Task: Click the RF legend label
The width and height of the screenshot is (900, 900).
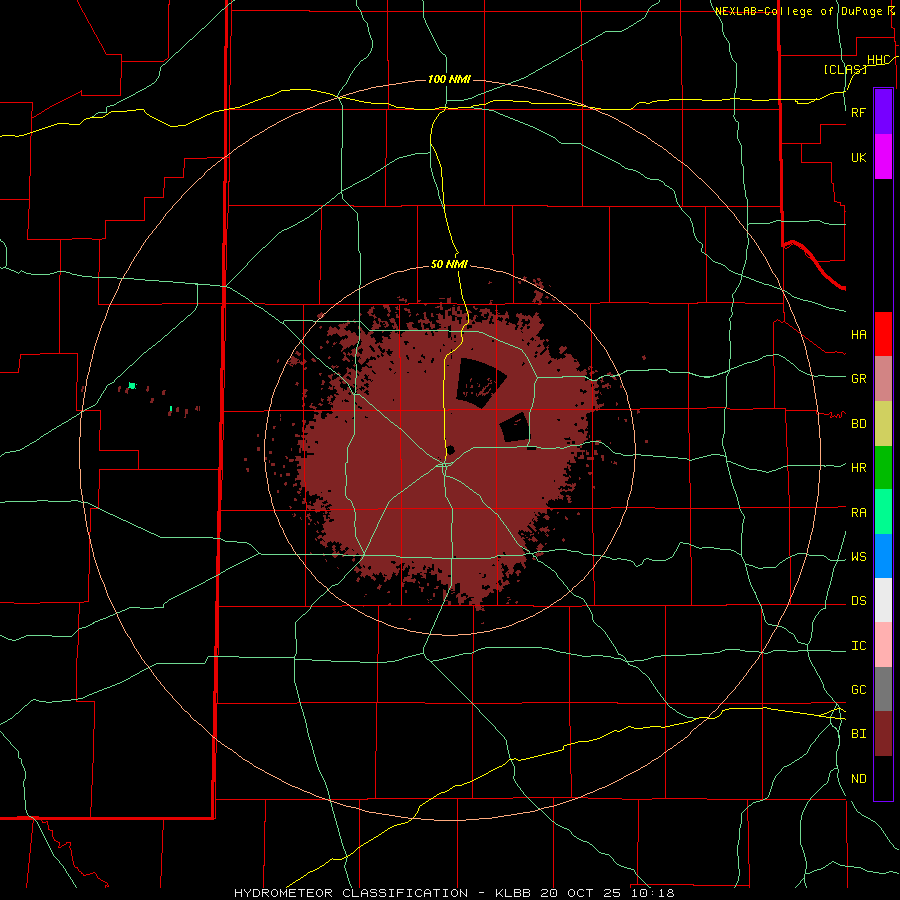Action: point(858,112)
